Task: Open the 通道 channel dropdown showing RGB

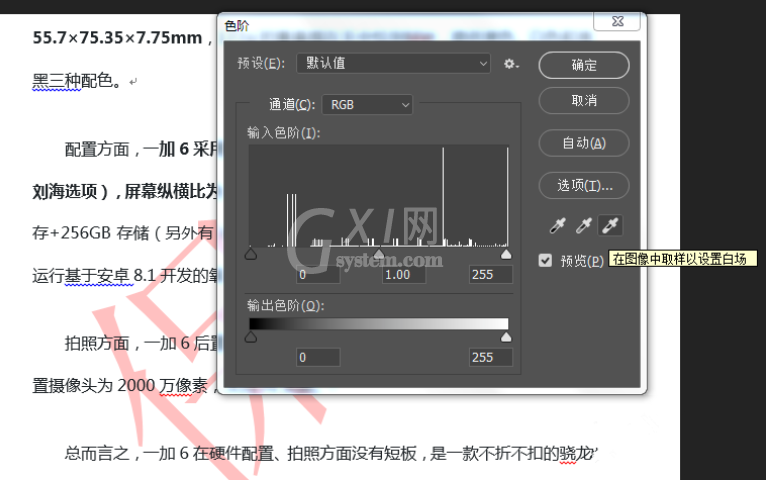Action: (367, 105)
